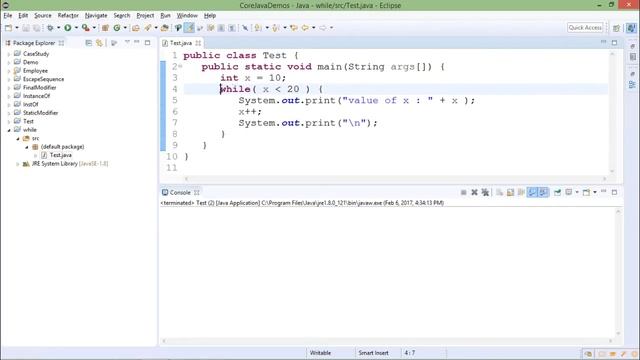This screenshot has height=360, width=640.
Task: Select the StaticModifier project
Action: [x=40, y=113]
